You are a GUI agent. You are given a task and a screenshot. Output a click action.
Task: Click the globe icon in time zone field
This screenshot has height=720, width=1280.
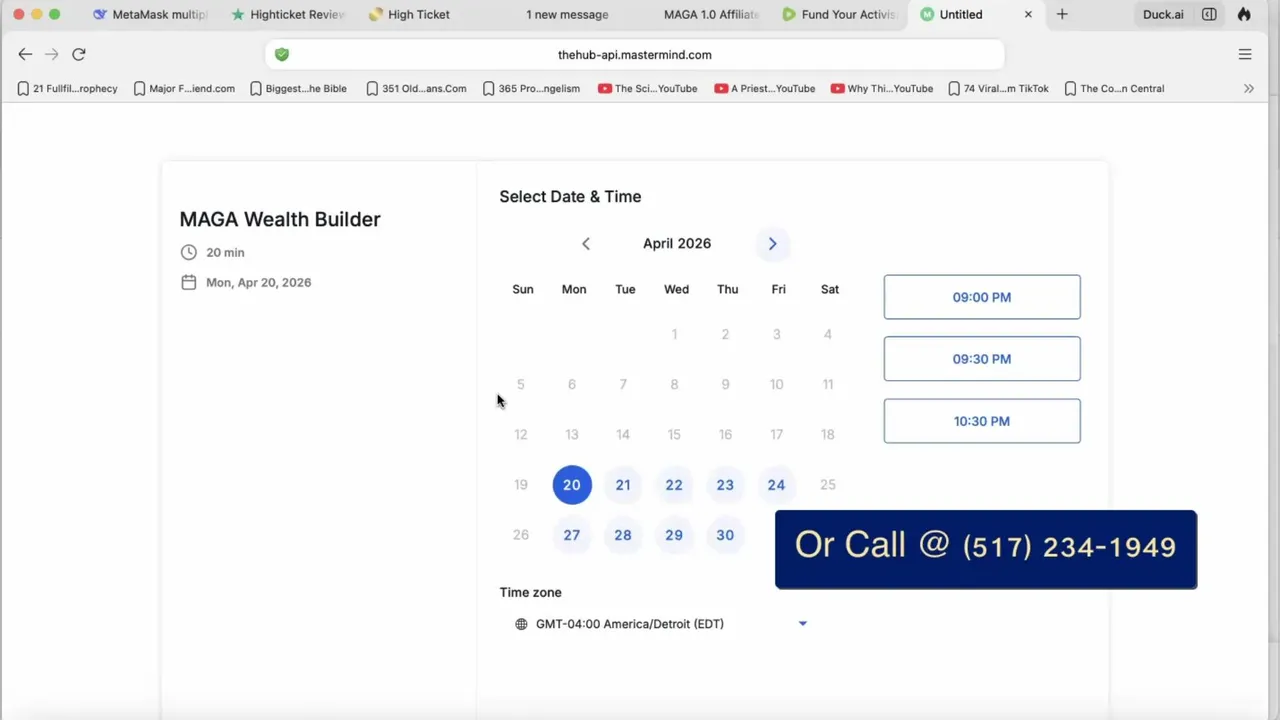point(521,624)
